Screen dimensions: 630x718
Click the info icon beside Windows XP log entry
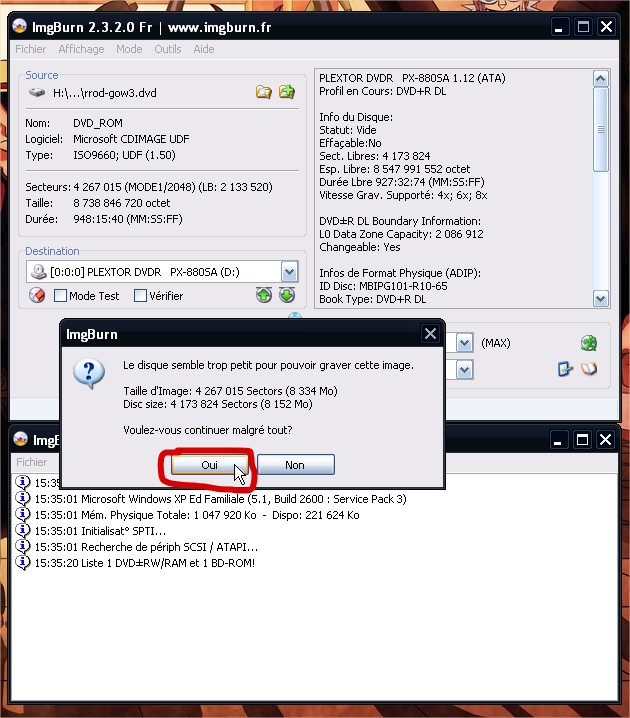coord(23,498)
